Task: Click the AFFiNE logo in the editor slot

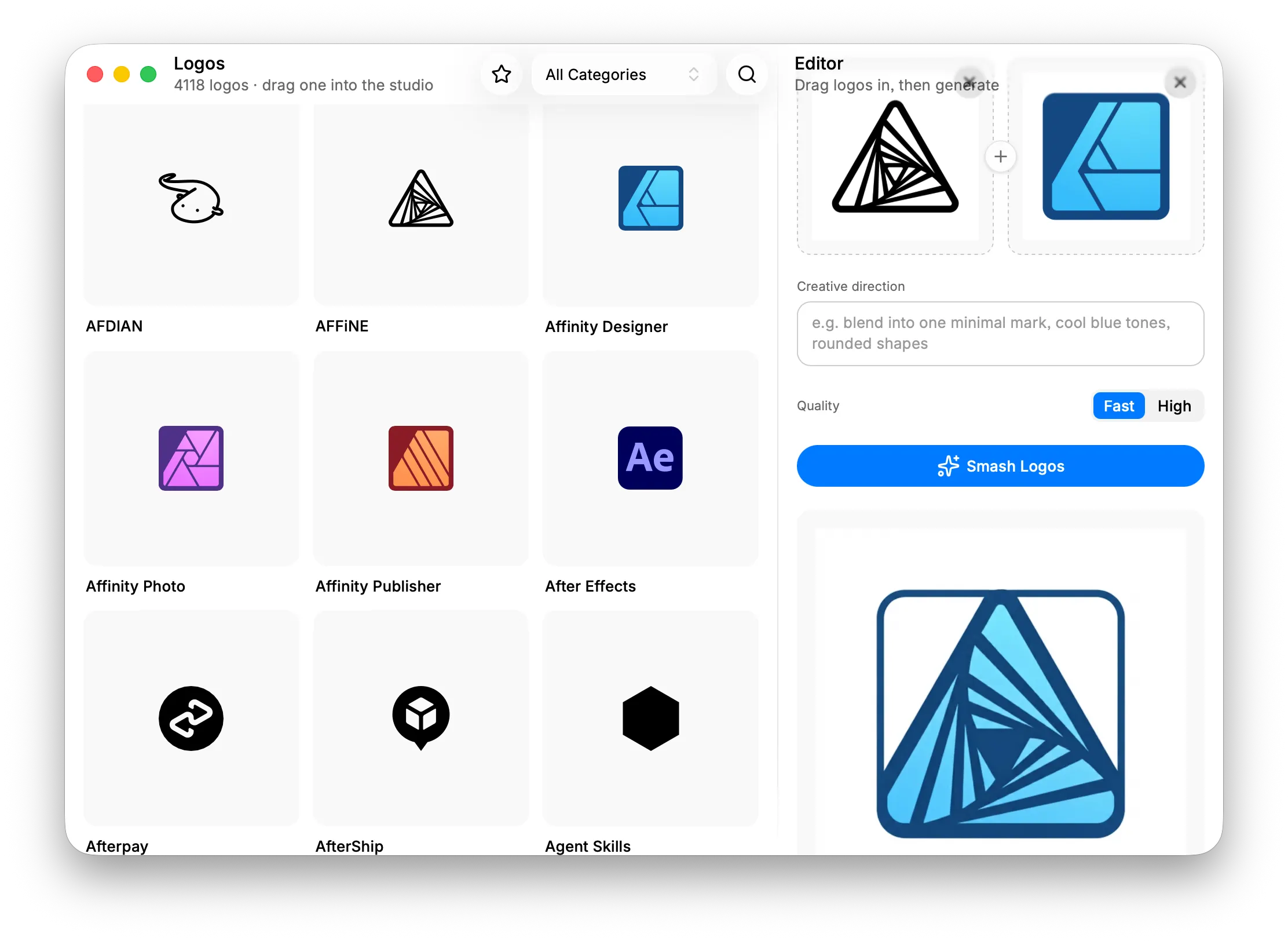Action: coord(895,156)
